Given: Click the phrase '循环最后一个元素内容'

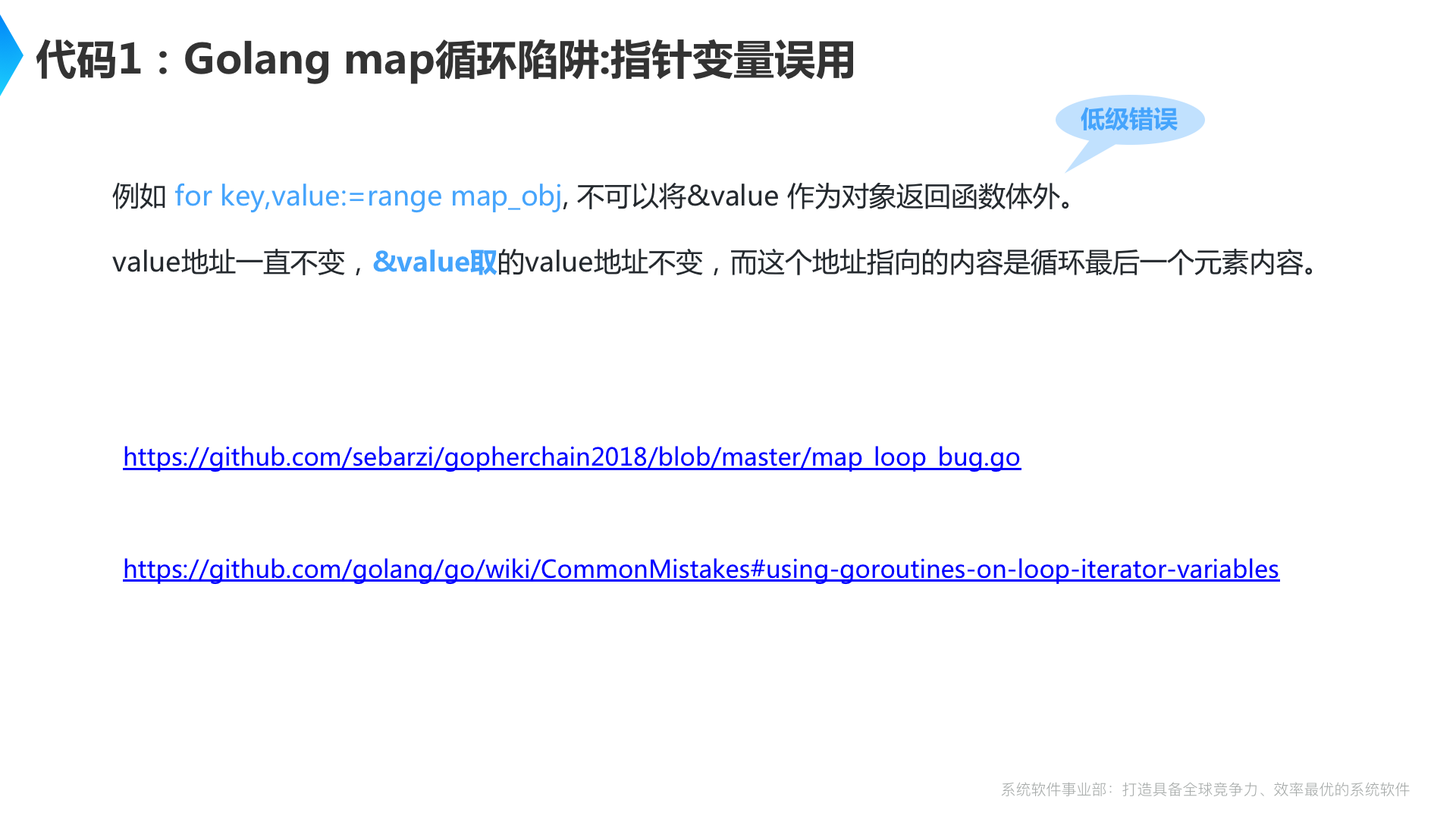Looking at the screenshot, I should pos(1166,262).
